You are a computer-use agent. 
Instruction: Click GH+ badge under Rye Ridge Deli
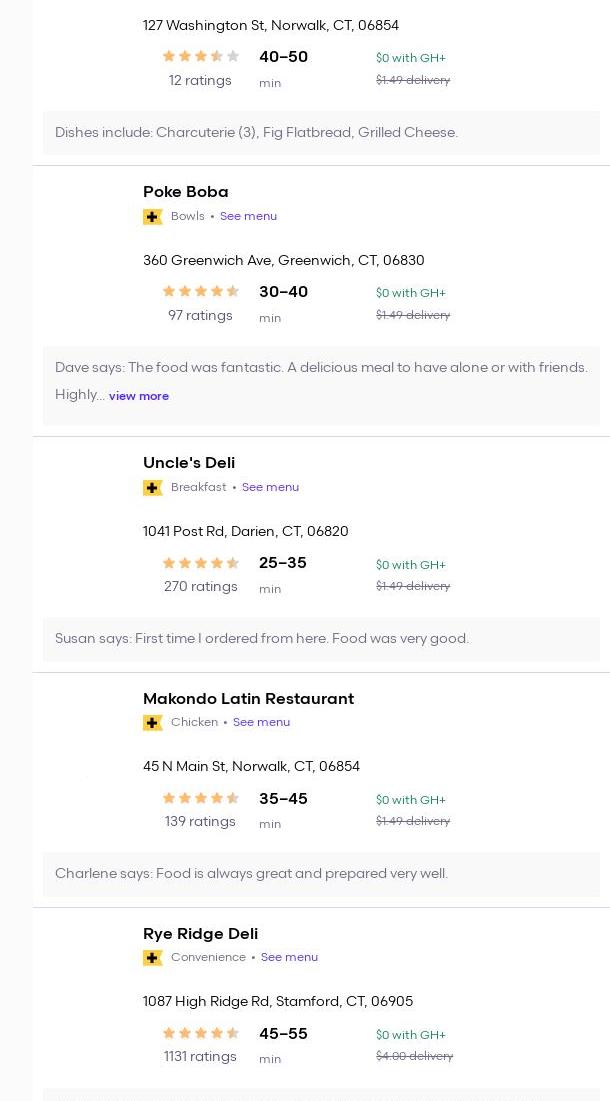click(152, 958)
